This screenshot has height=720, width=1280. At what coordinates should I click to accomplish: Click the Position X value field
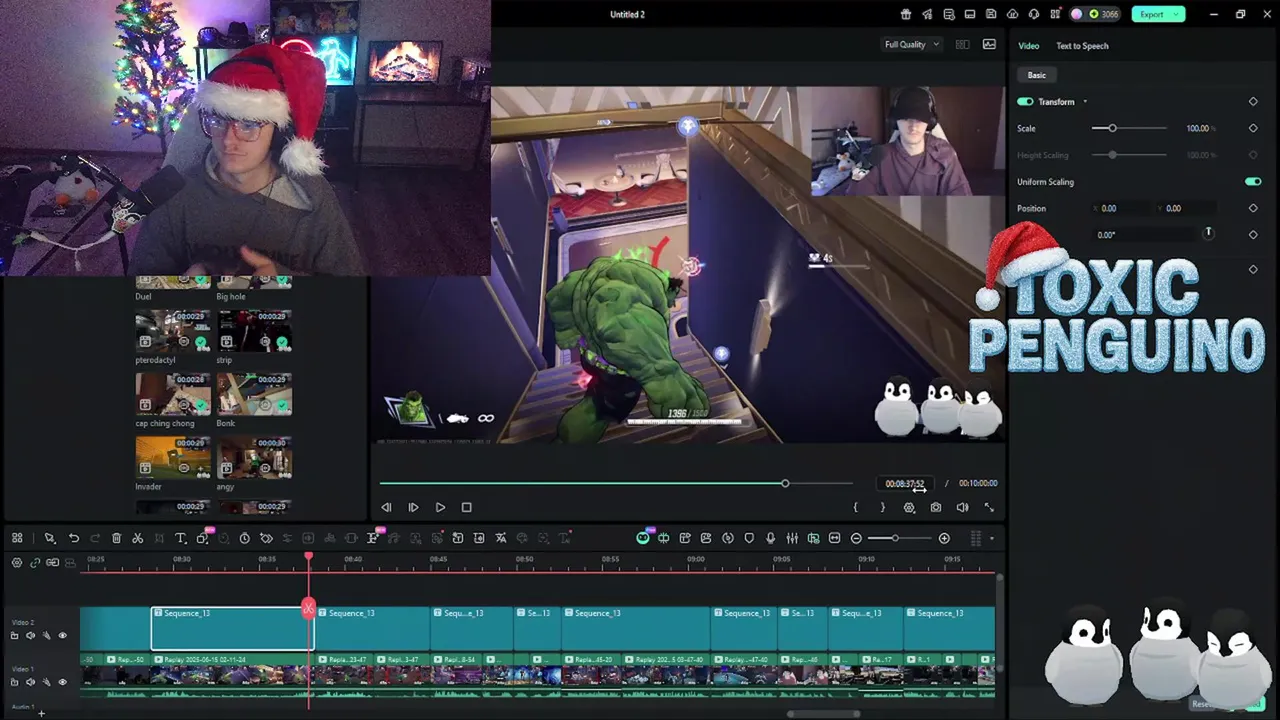(x=1123, y=208)
